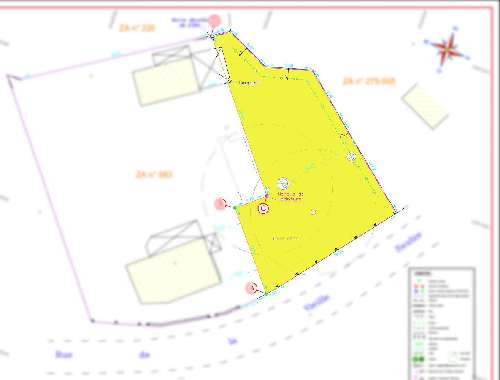Click the blue symbol on the parcel's east boundary
Viewport: 500px width, 380px height.
[351, 156]
